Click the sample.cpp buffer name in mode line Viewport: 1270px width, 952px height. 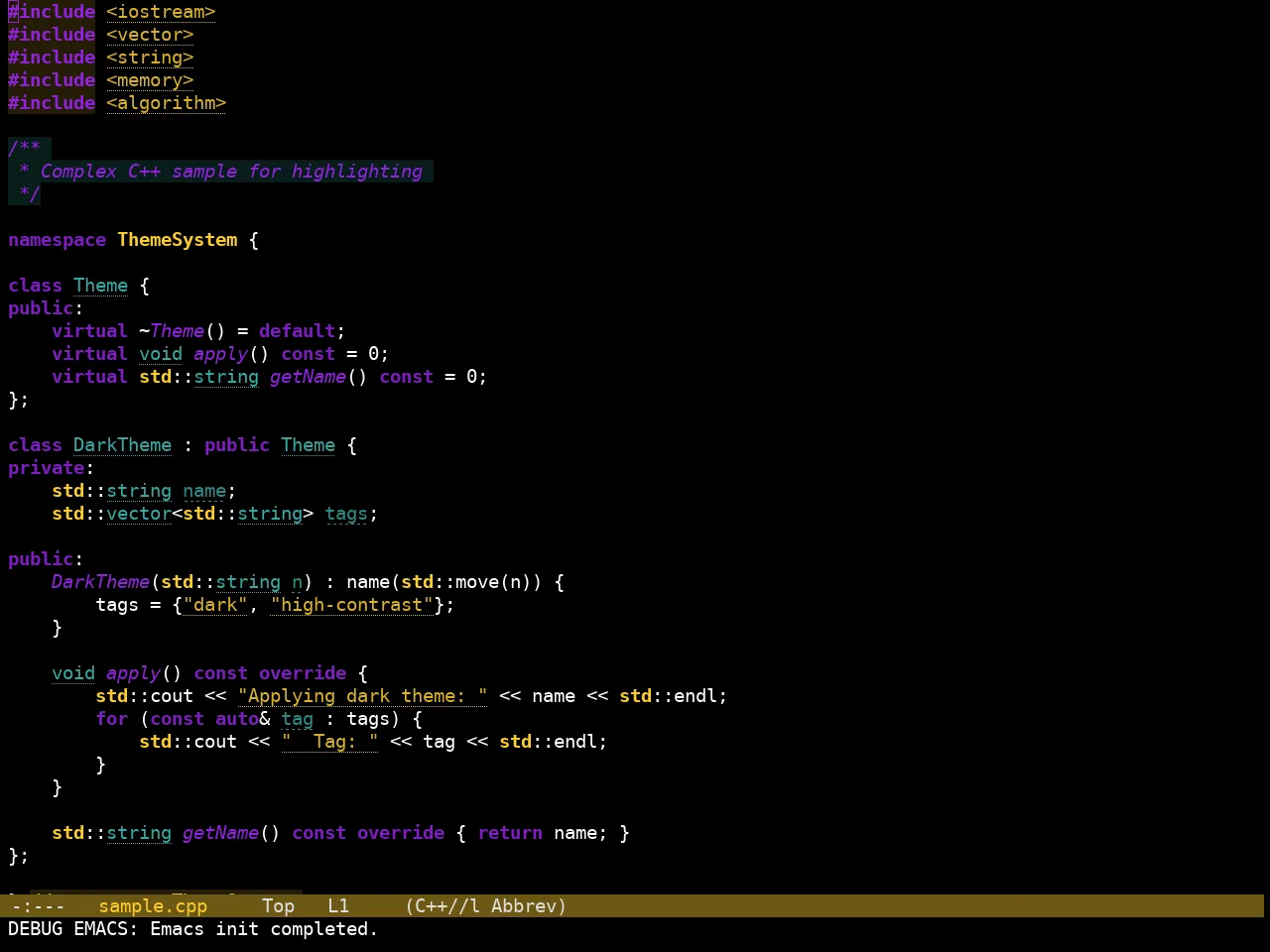[153, 906]
